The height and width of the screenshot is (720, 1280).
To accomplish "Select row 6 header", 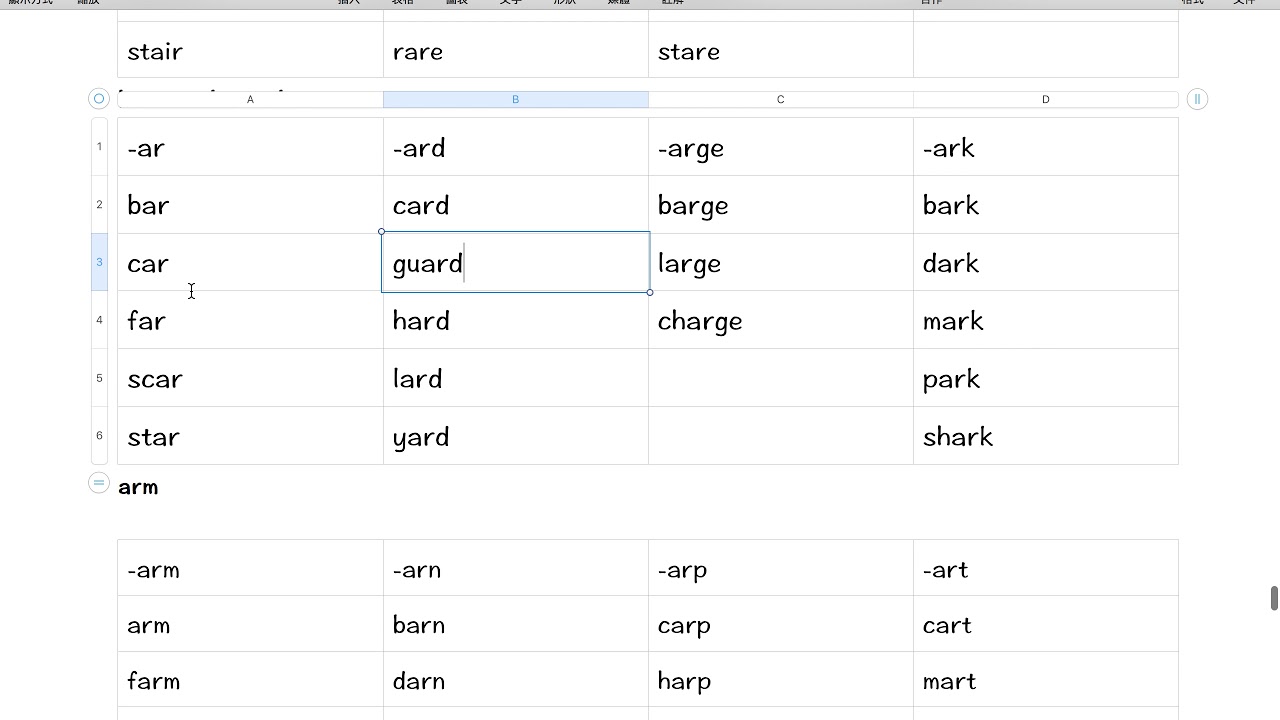I will tap(99, 436).
